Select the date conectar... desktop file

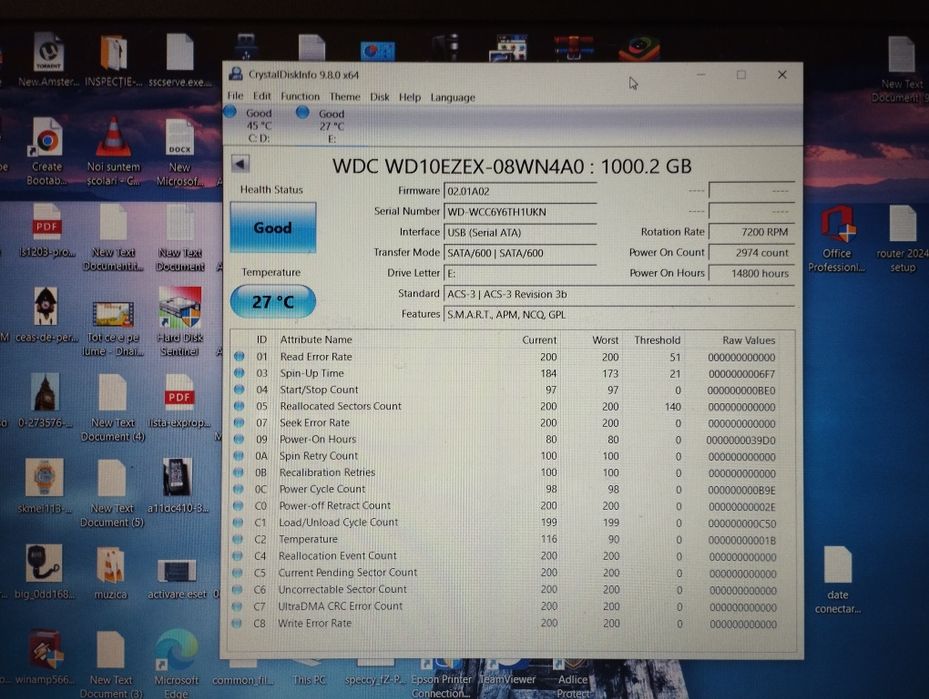[x=837, y=580]
